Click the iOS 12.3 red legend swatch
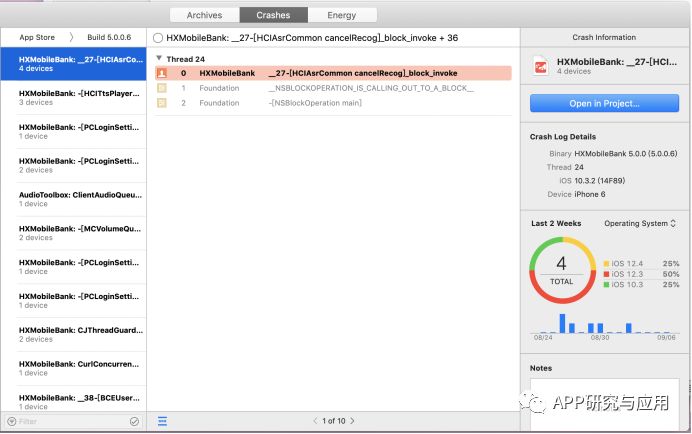The image size is (692, 434). tap(606, 274)
